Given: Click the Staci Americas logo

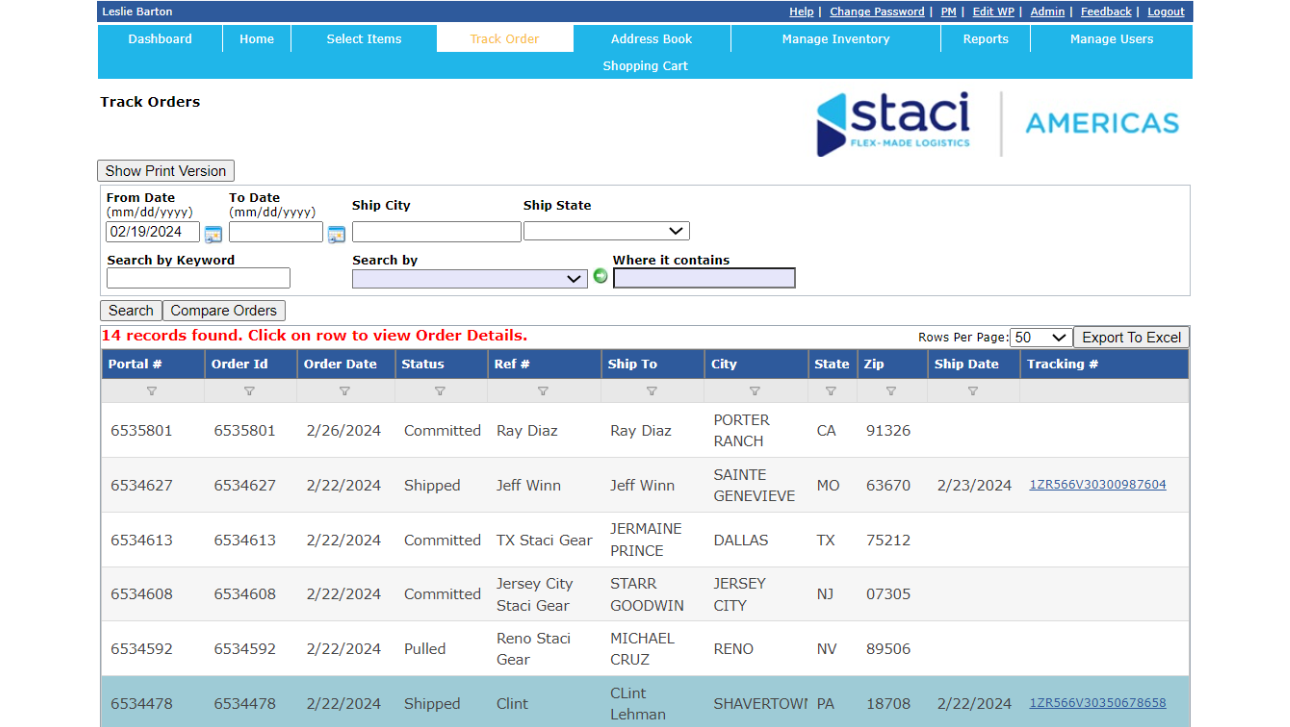Looking at the screenshot, I should 998,124.
